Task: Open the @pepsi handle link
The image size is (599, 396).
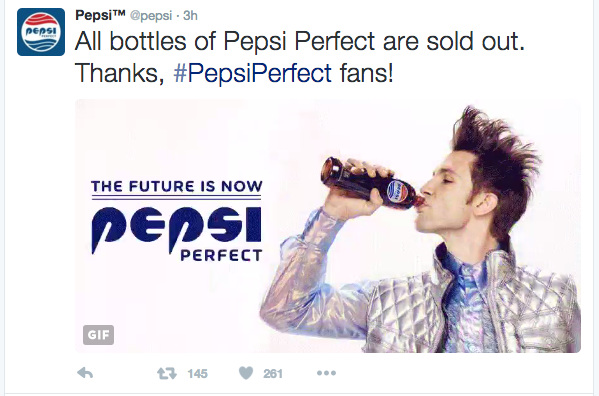Action: (151, 16)
